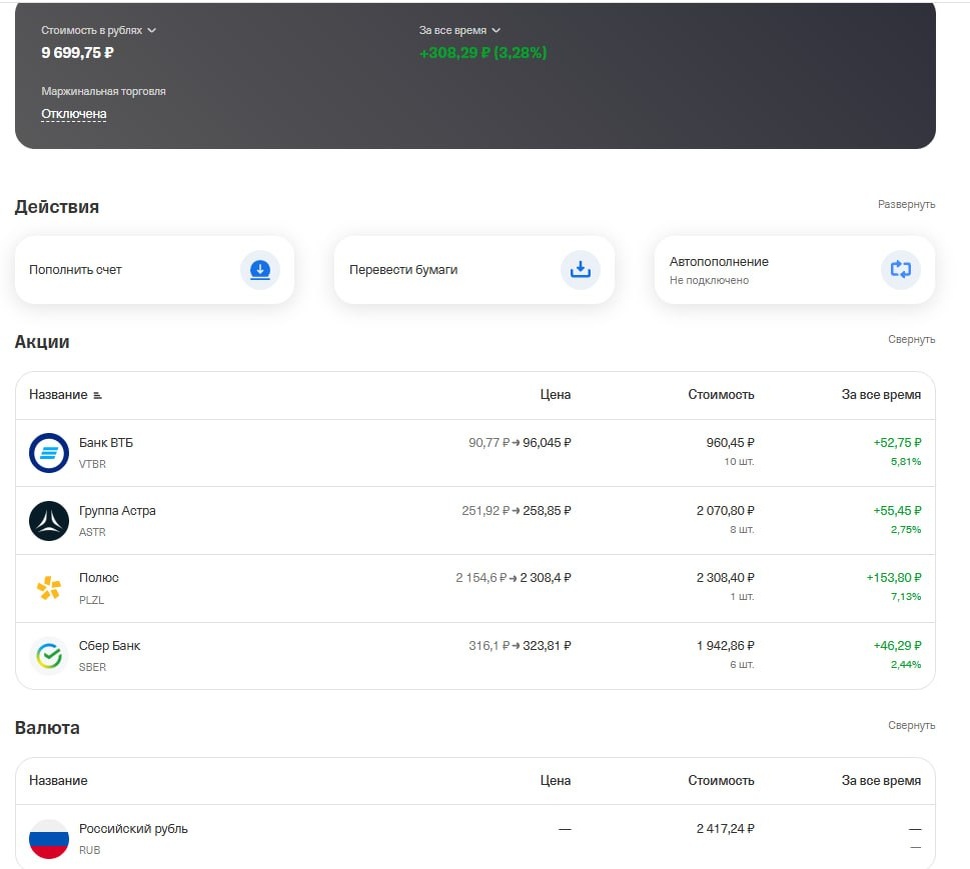This screenshot has width=970, height=869.
Task: Click the Sber price 323,81 ₽
Action: point(547,646)
